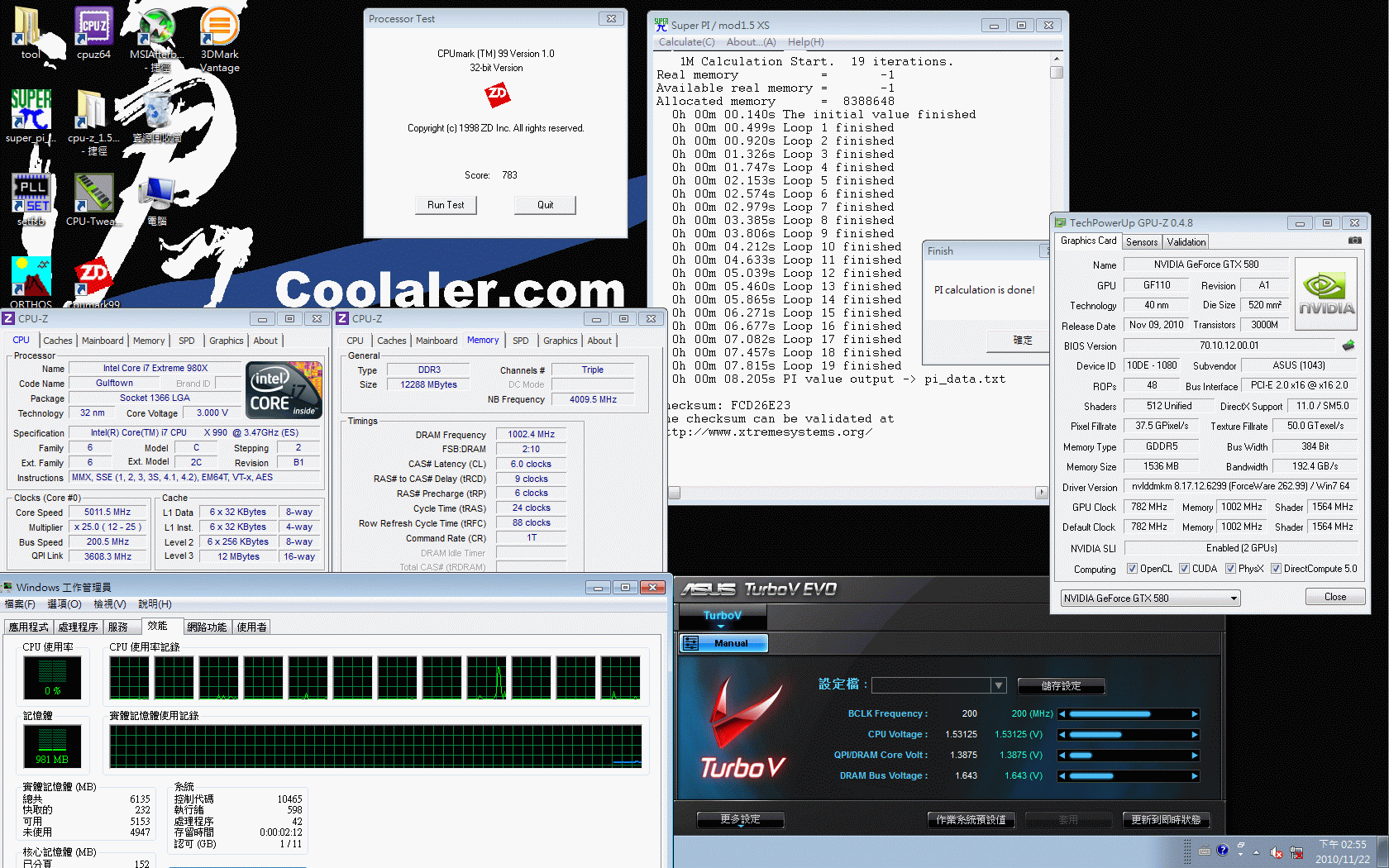Click the muted volume tray icon
Viewport: 1389px width, 868px height.
1277,851
